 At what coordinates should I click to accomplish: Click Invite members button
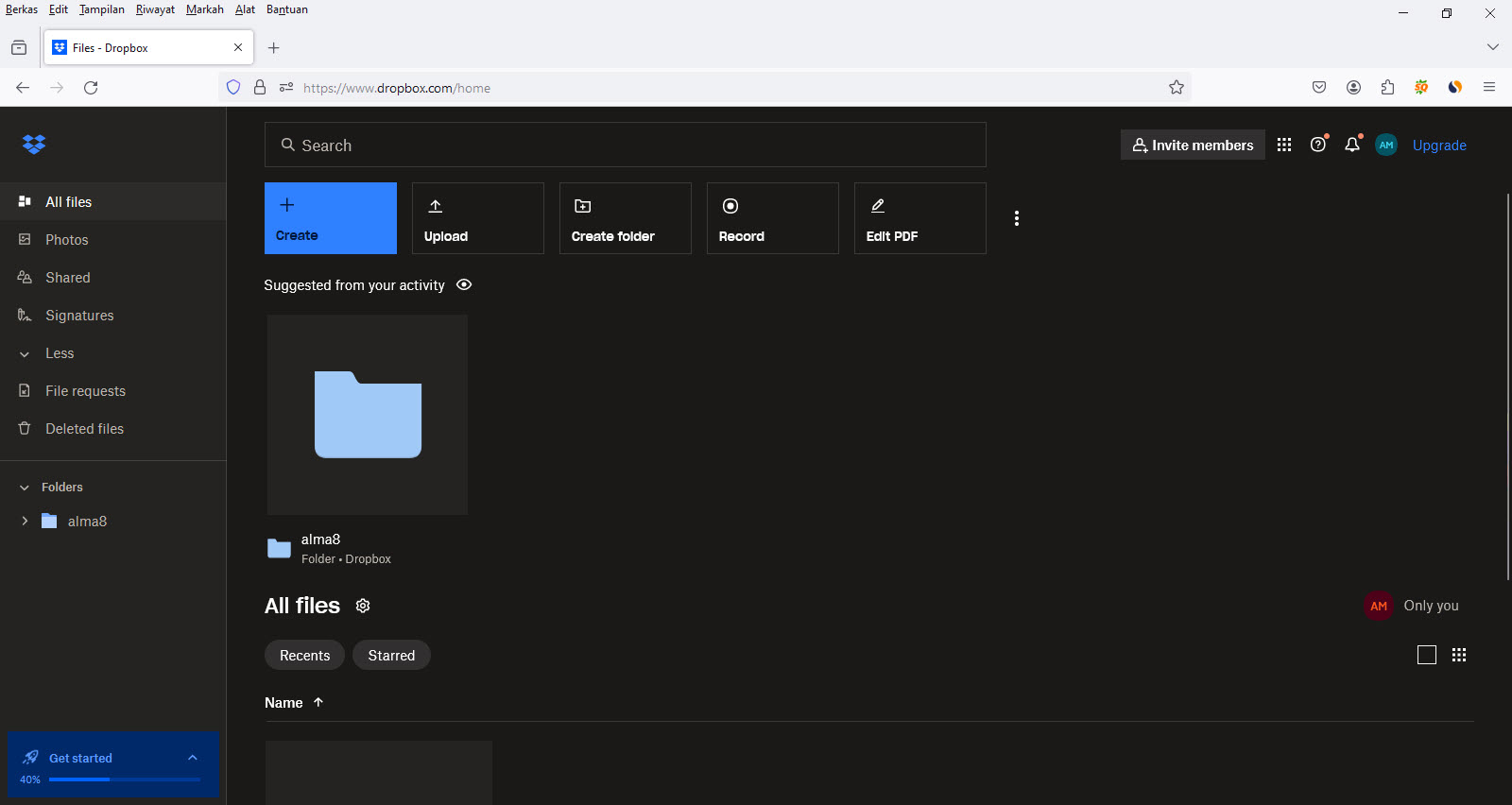click(1193, 145)
